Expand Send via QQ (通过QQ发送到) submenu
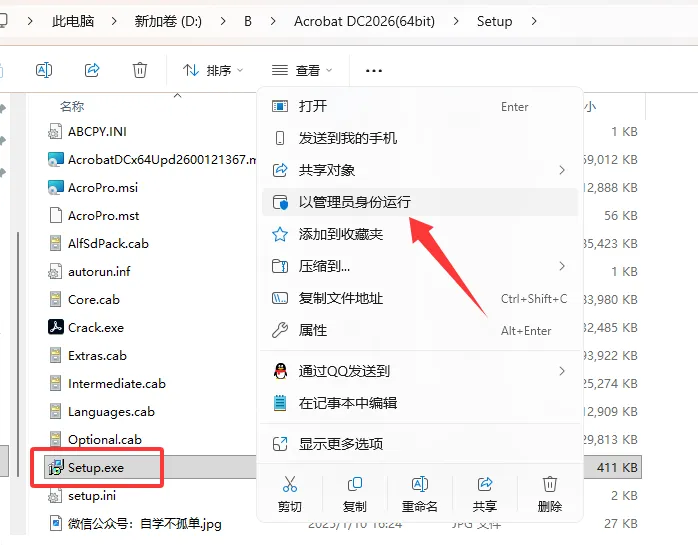The width and height of the screenshot is (698, 545). pyautogui.click(x=420, y=371)
